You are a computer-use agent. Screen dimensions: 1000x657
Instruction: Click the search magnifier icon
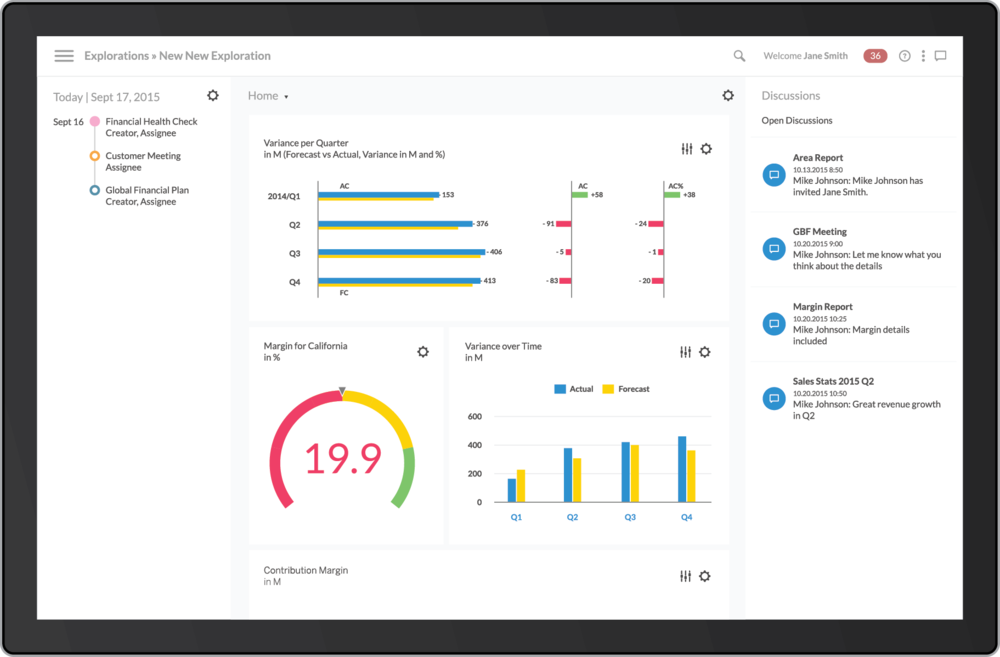[x=739, y=56]
